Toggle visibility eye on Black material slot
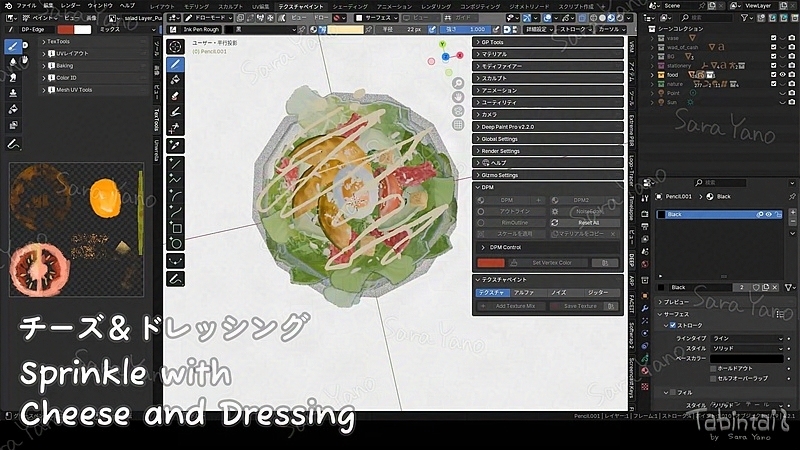Image resolution: width=800 pixels, height=450 pixels. tap(768, 215)
